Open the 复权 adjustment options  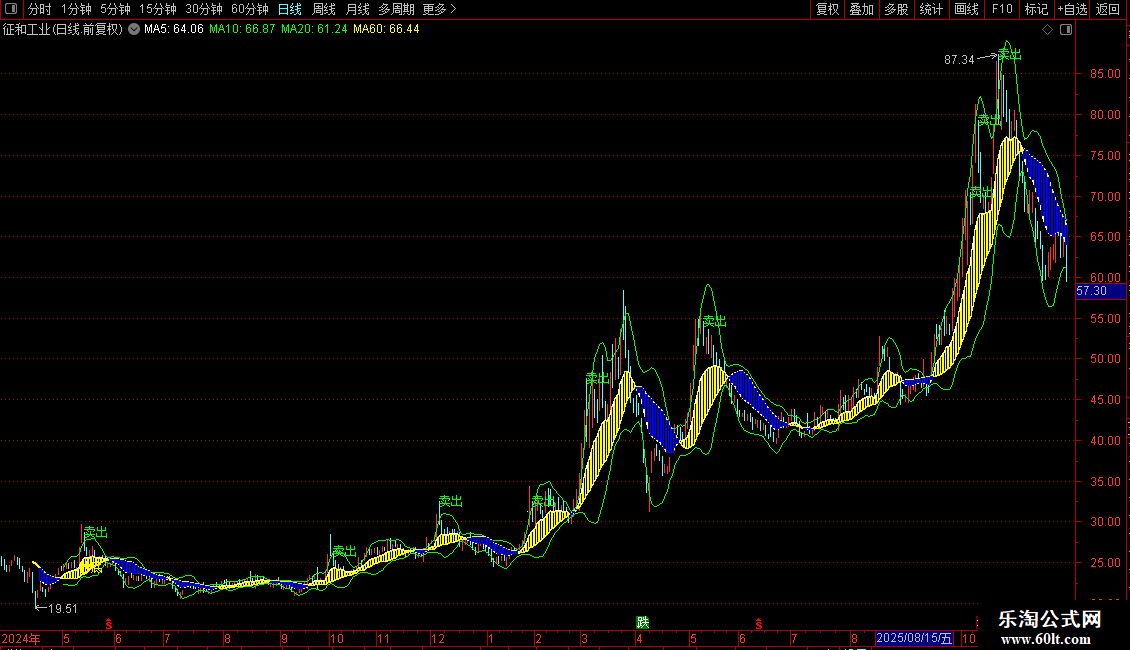pos(827,9)
